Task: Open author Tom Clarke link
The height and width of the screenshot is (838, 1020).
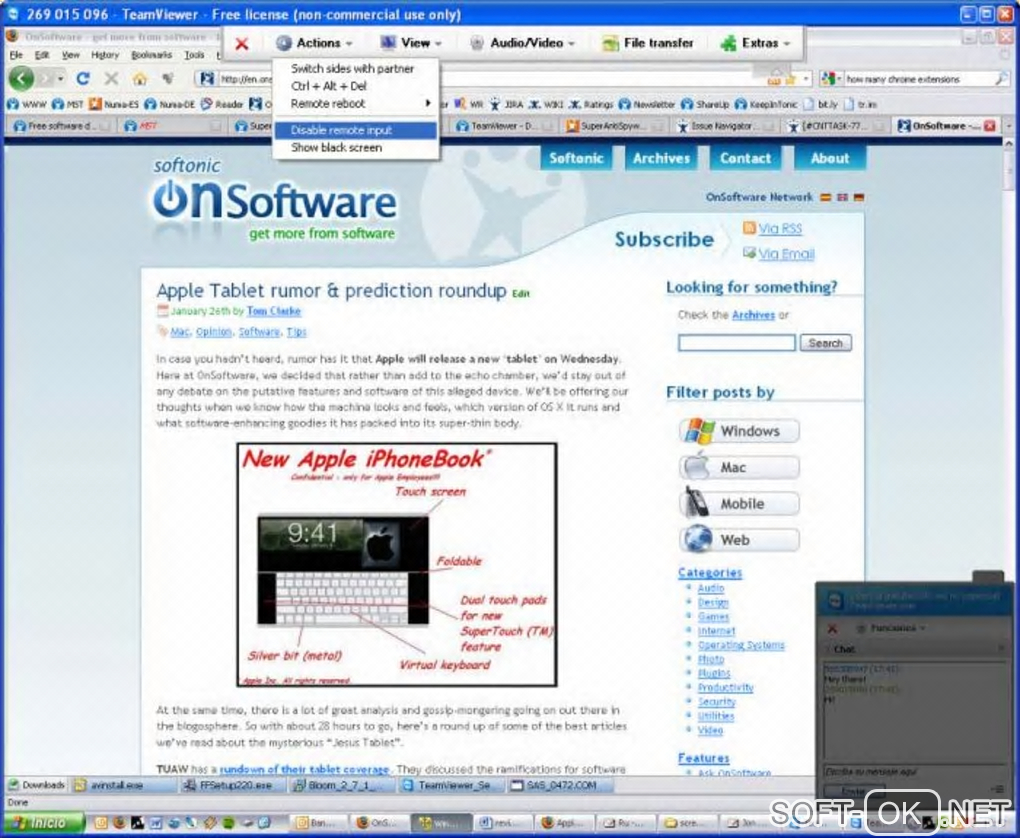Action: tap(273, 311)
